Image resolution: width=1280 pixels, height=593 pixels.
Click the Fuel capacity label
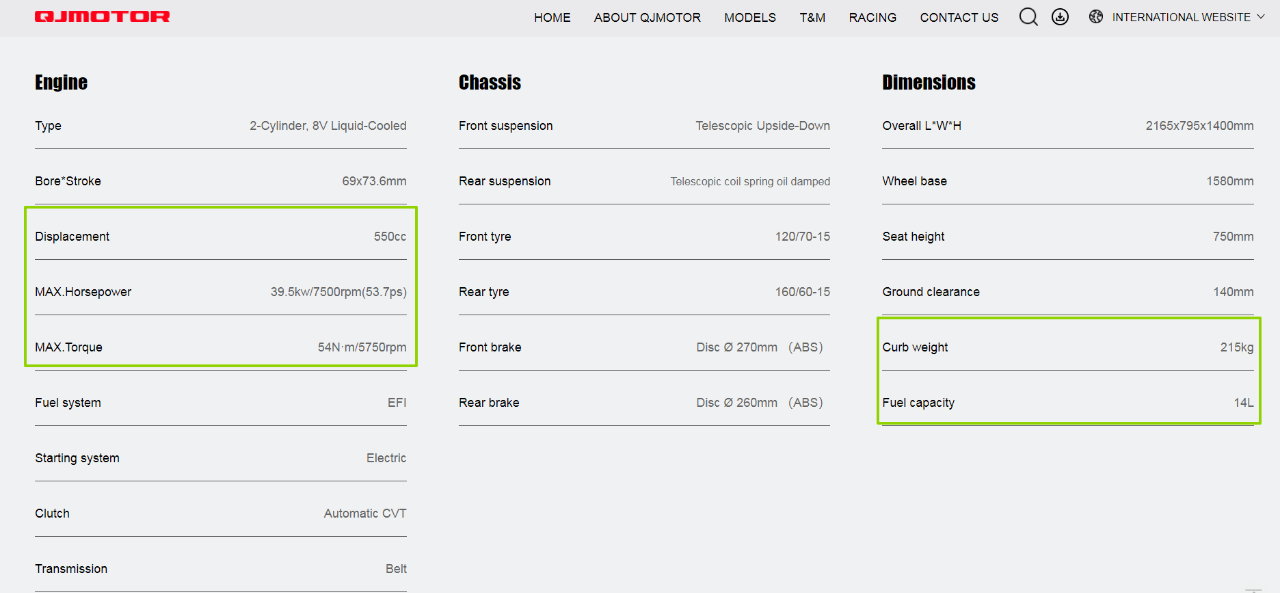918,403
